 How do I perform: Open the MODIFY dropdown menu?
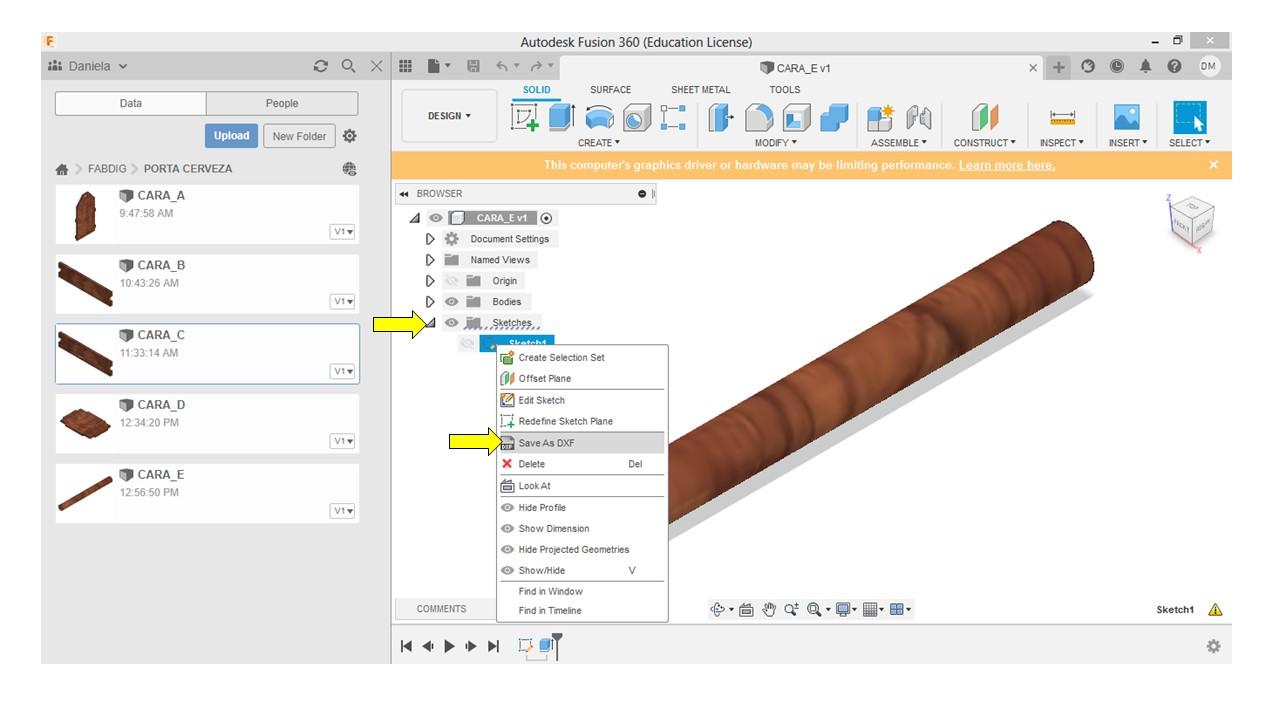point(776,143)
